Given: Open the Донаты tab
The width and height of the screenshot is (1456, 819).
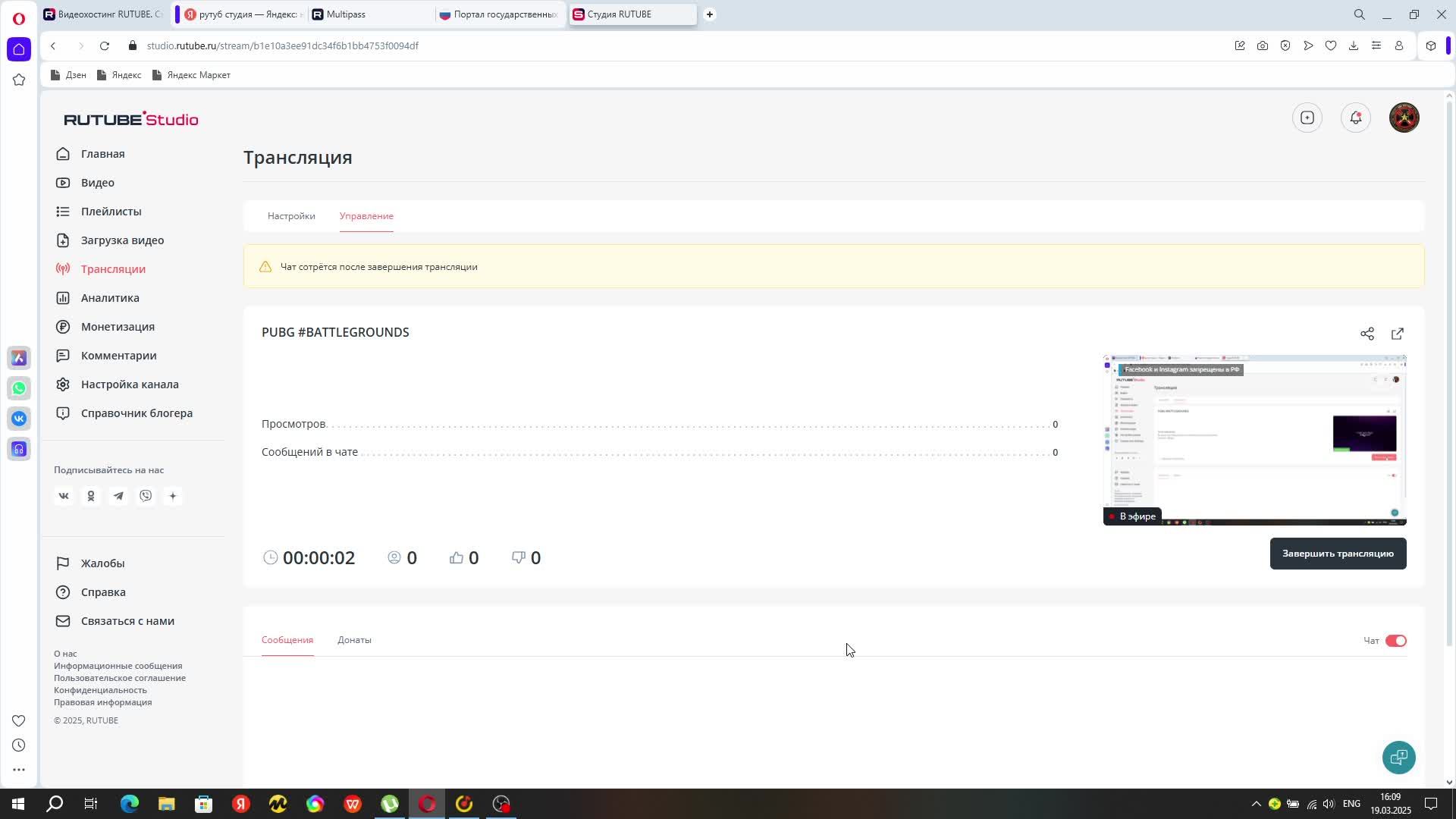Looking at the screenshot, I should click(x=354, y=640).
